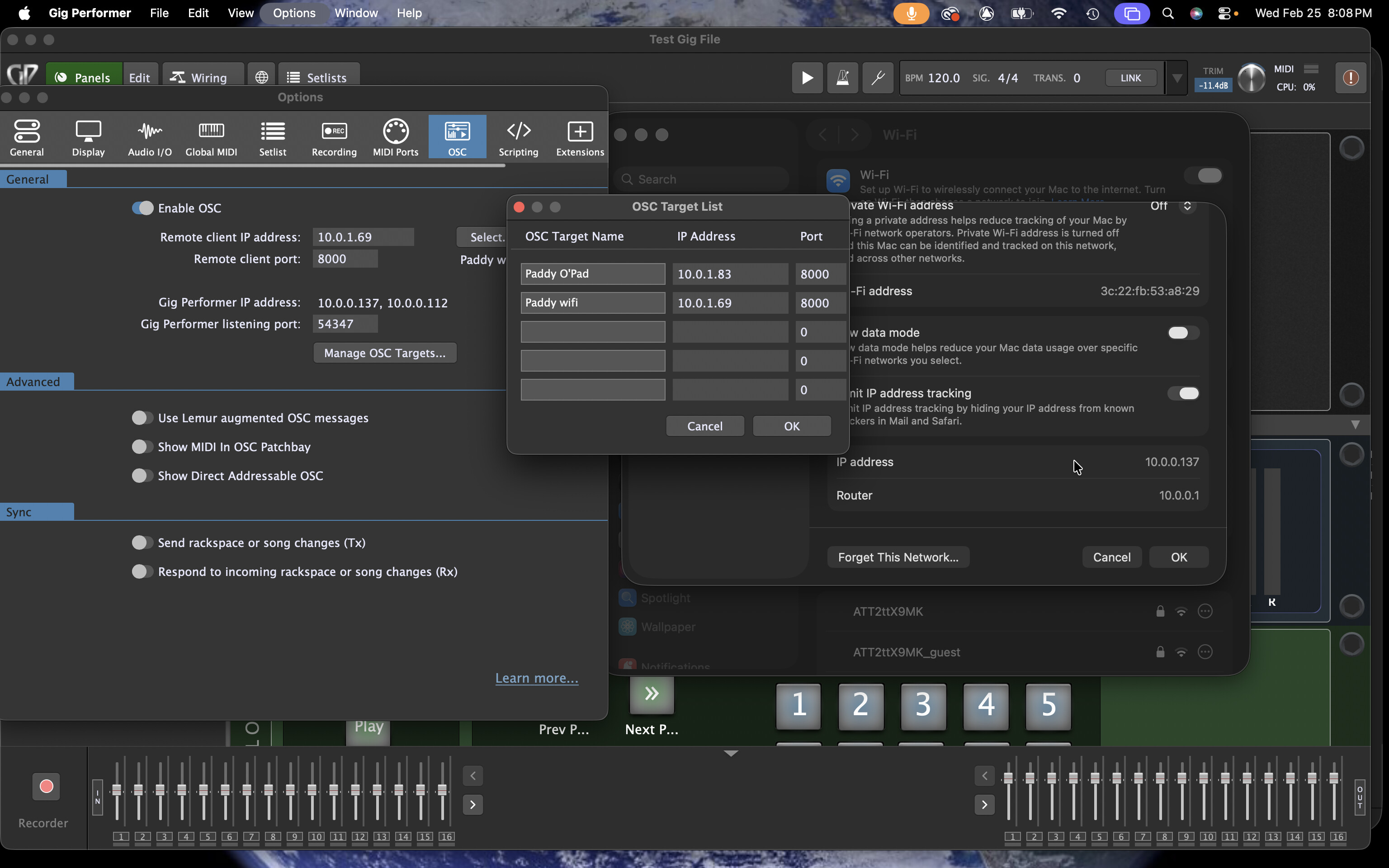Click the collapse arrow above the mixer
1389x868 pixels.
pyautogui.click(x=731, y=753)
